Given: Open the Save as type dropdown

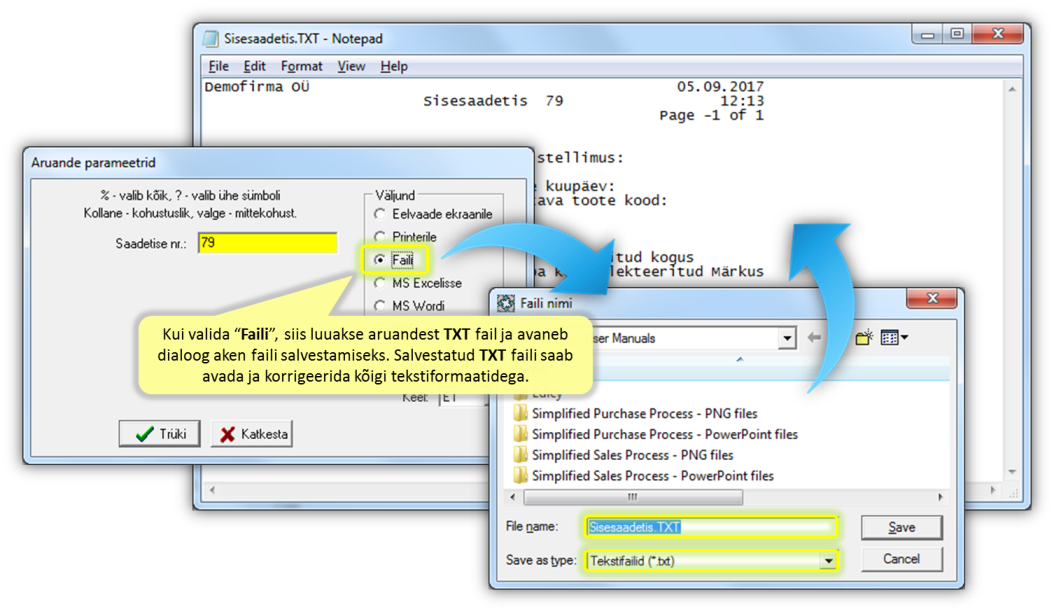Looking at the screenshot, I should [829, 561].
